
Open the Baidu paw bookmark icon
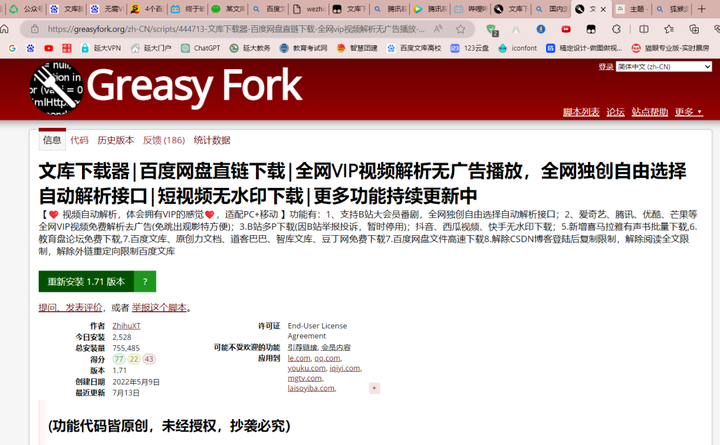(30, 48)
